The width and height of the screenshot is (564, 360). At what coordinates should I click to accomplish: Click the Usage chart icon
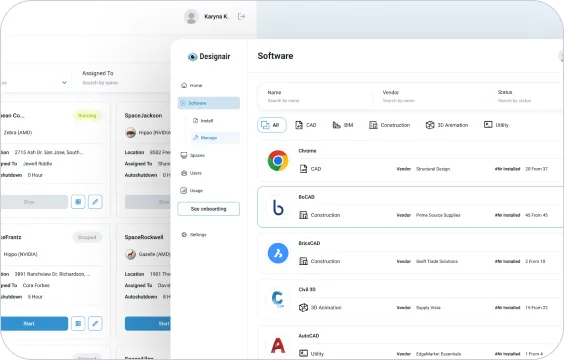click(184, 191)
